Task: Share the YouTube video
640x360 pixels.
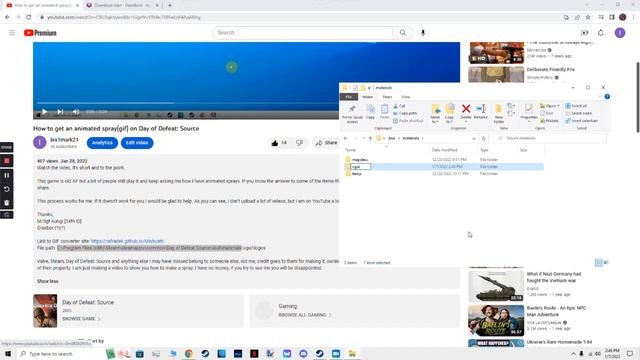Action: coord(327,143)
